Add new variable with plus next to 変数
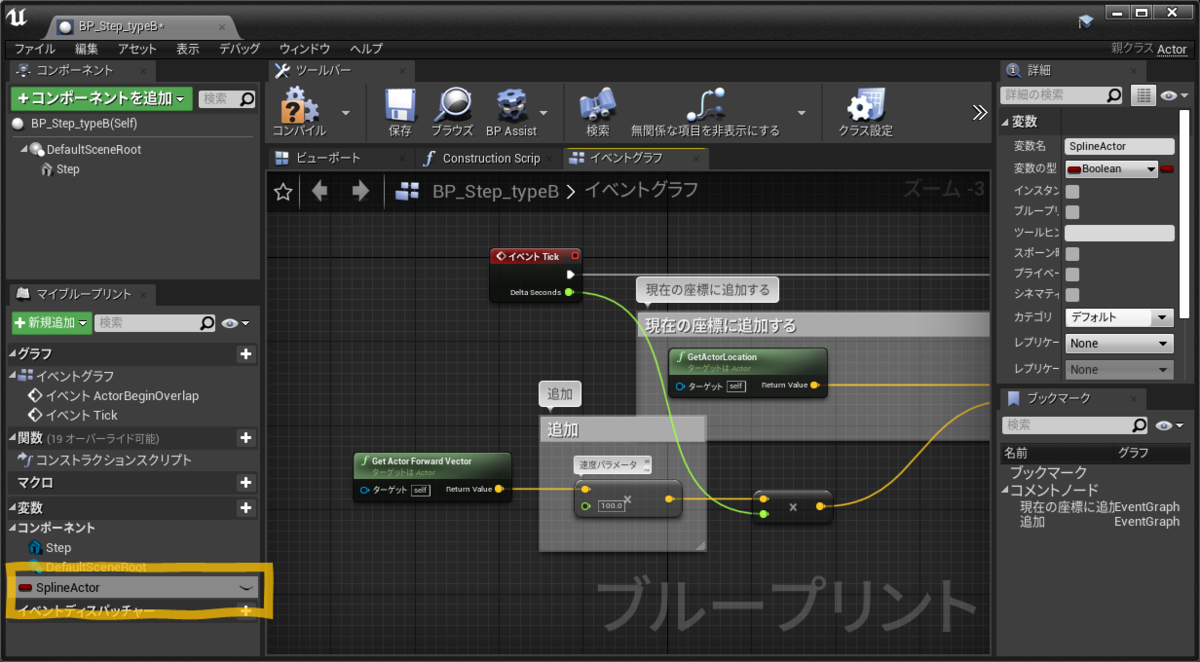The width and height of the screenshot is (1200, 662). 245,508
